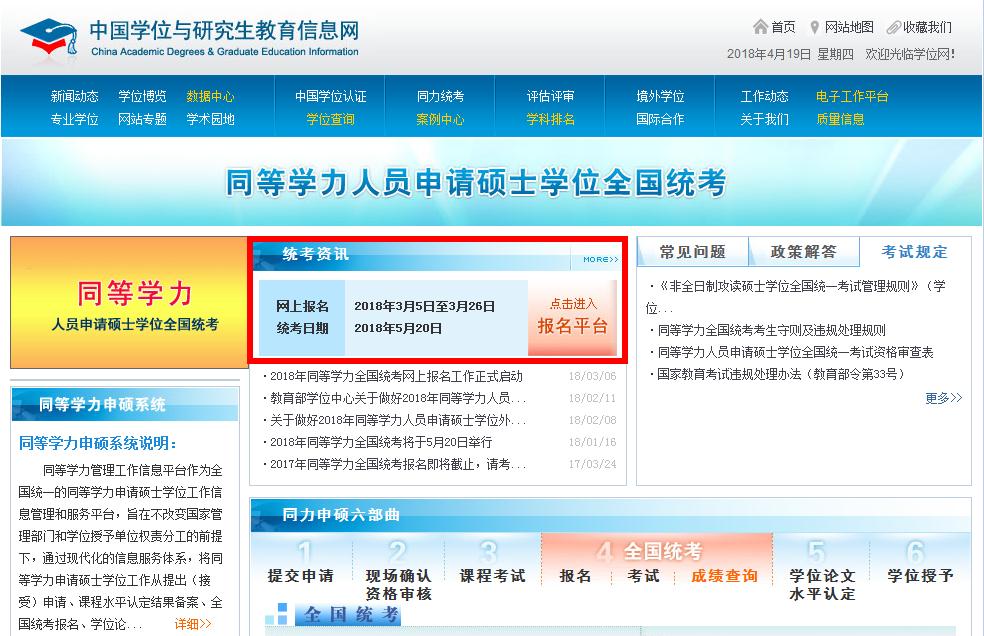Click the yellow 同等学力 banner image
The image size is (984, 636).
click(x=127, y=303)
